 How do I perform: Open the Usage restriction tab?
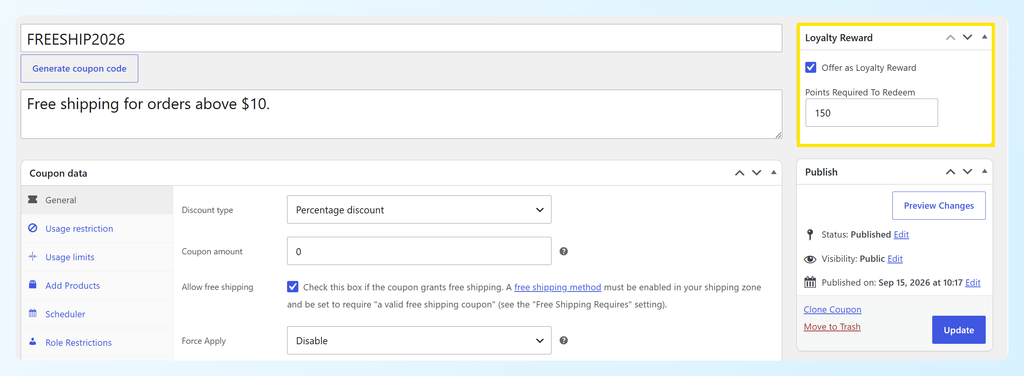point(97,228)
